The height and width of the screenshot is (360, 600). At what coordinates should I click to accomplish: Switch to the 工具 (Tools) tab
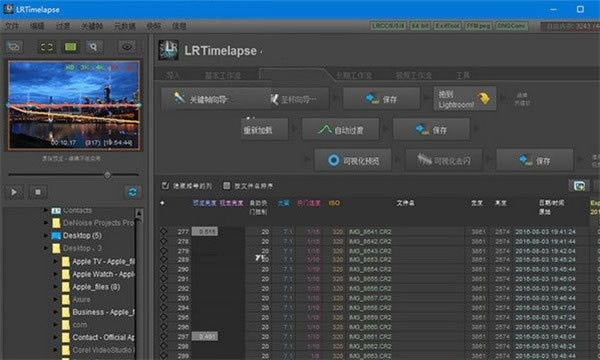[x=463, y=75]
